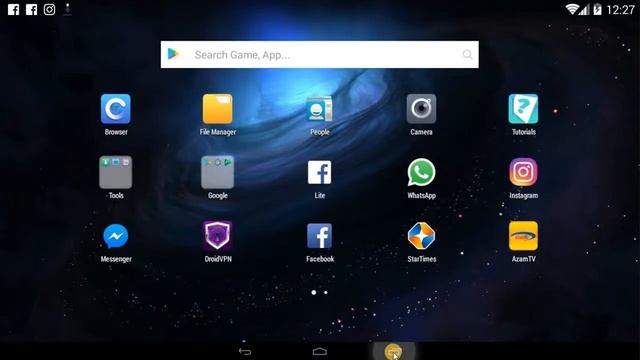This screenshot has height=360, width=640.
Task: Click the mobile signal strength icon
Action: click(x=584, y=9)
